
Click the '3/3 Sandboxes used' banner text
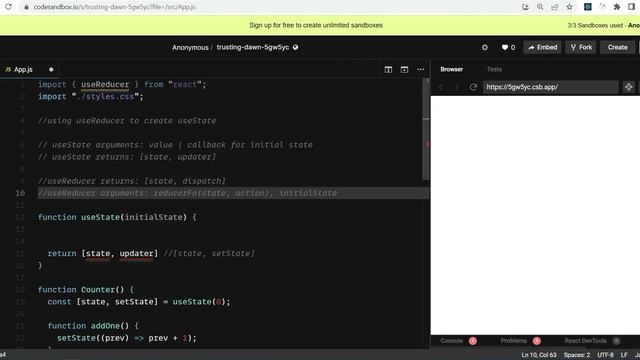[x=595, y=25]
